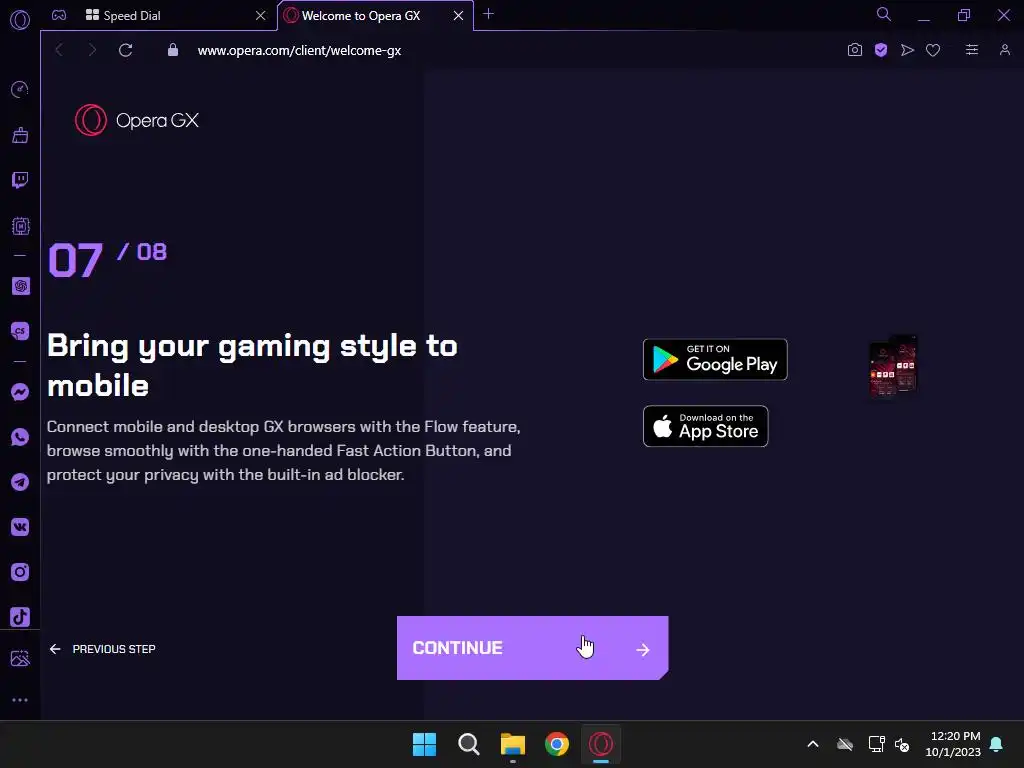Viewport: 1024px width, 768px height.
Task: Open a new tab with plus
Action: coord(488,14)
